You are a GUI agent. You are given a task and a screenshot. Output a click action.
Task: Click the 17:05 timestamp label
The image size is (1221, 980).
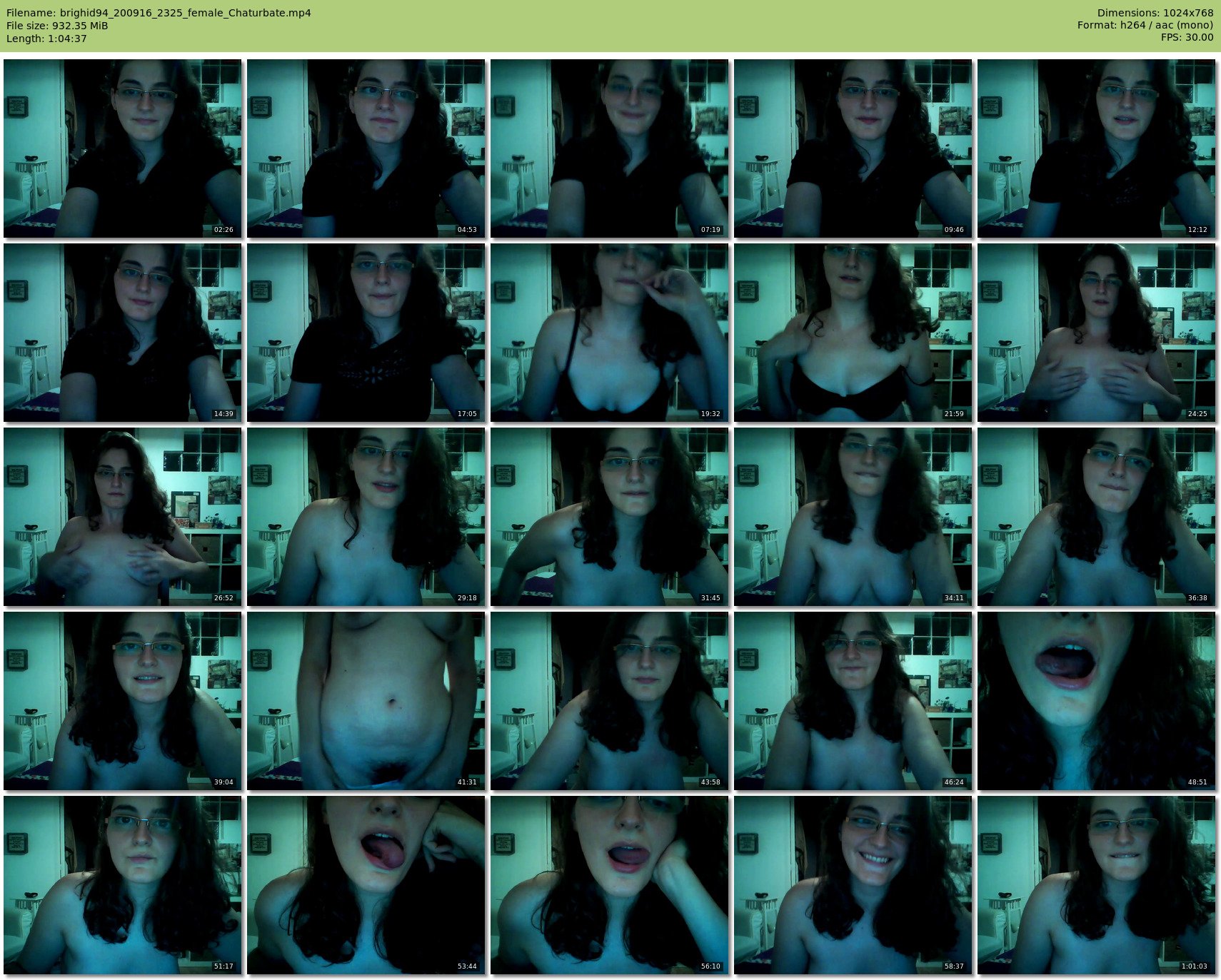click(x=467, y=414)
